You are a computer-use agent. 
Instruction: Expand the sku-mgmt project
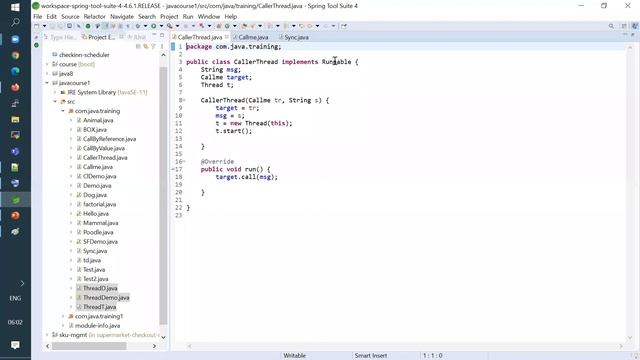point(47,335)
